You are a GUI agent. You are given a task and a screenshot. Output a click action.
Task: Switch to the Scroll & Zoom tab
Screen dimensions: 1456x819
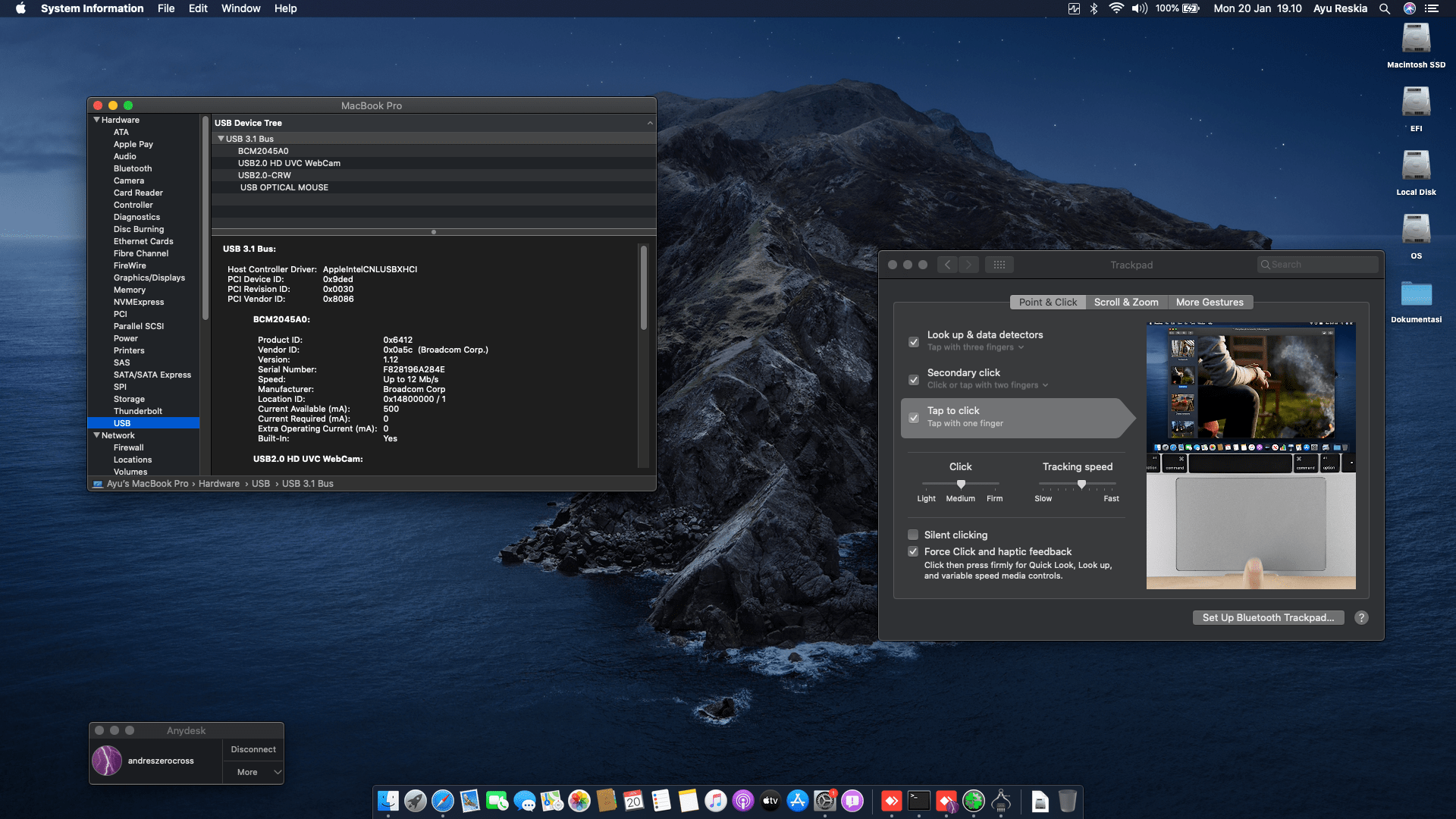coord(1126,302)
